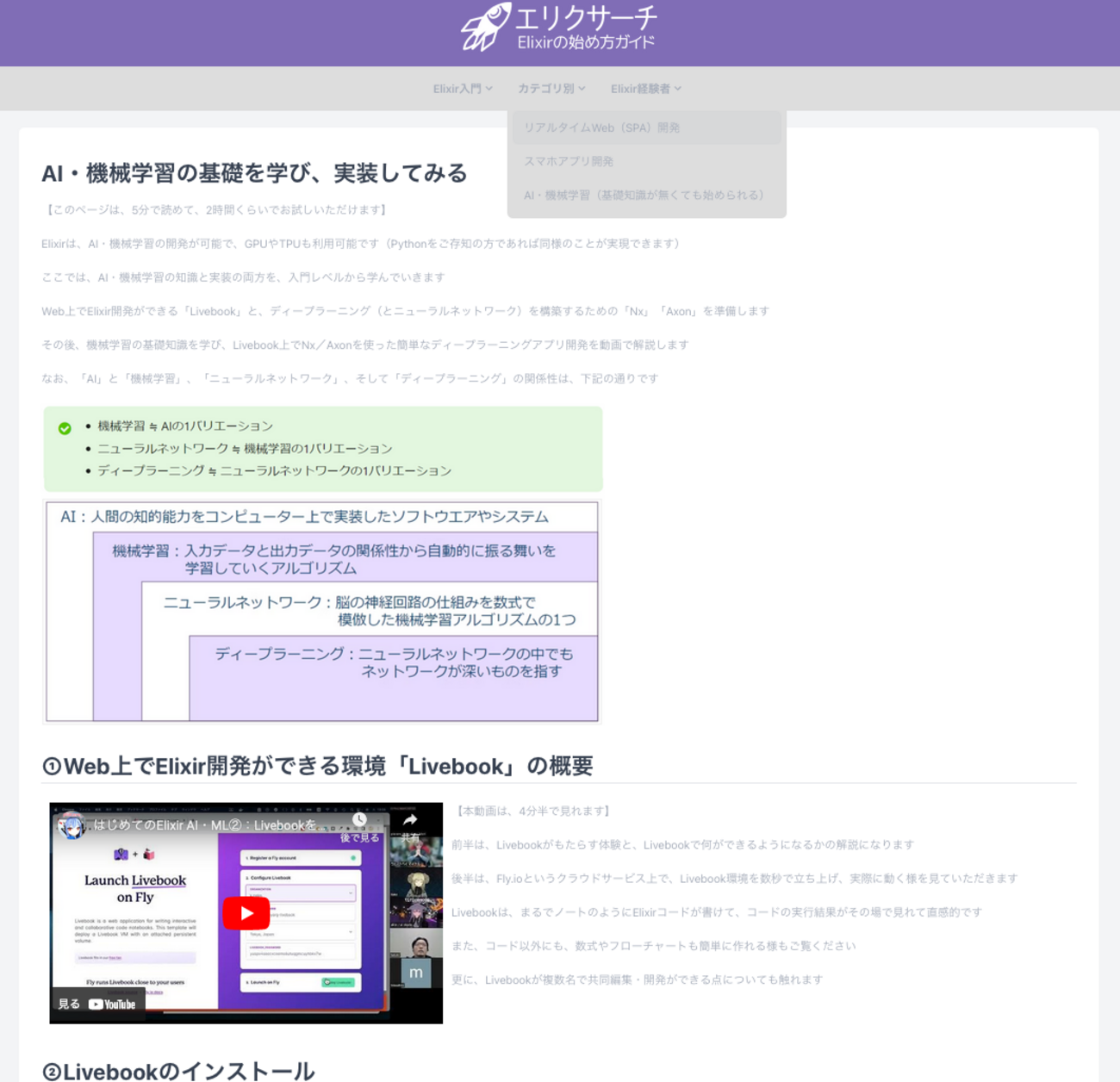Click the bullet ニューラルネットワーク ≒ 機械学習の1バリエーション
The image size is (1120, 1082).
(x=245, y=448)
